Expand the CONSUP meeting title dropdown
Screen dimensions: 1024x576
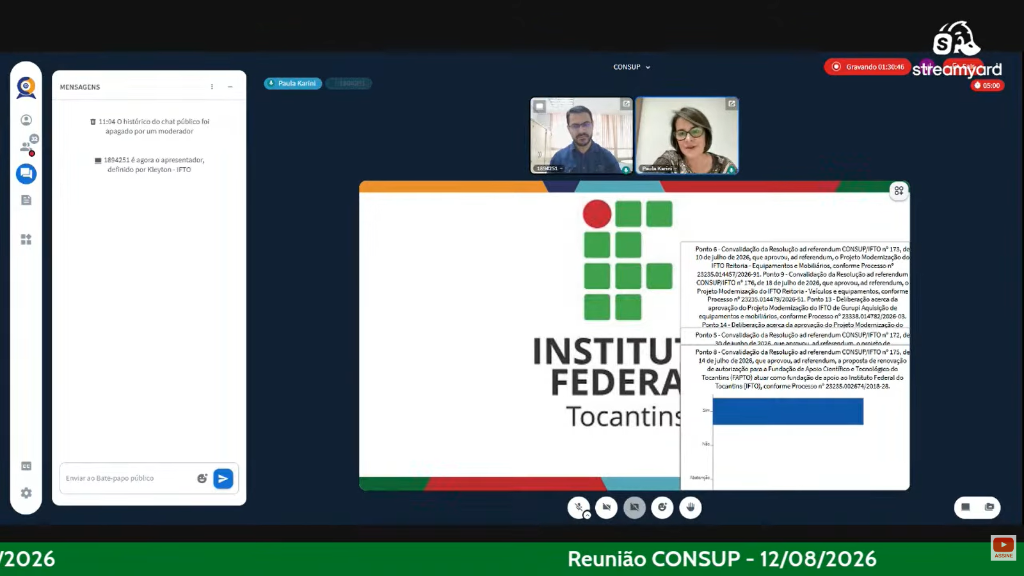(x=632, y=67)
